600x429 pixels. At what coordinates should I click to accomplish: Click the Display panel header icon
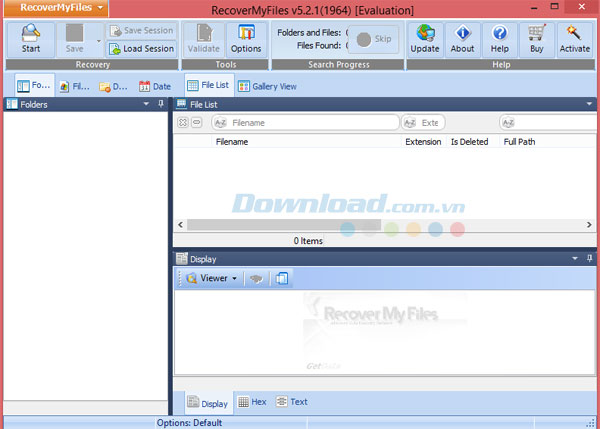click(182, 259)
